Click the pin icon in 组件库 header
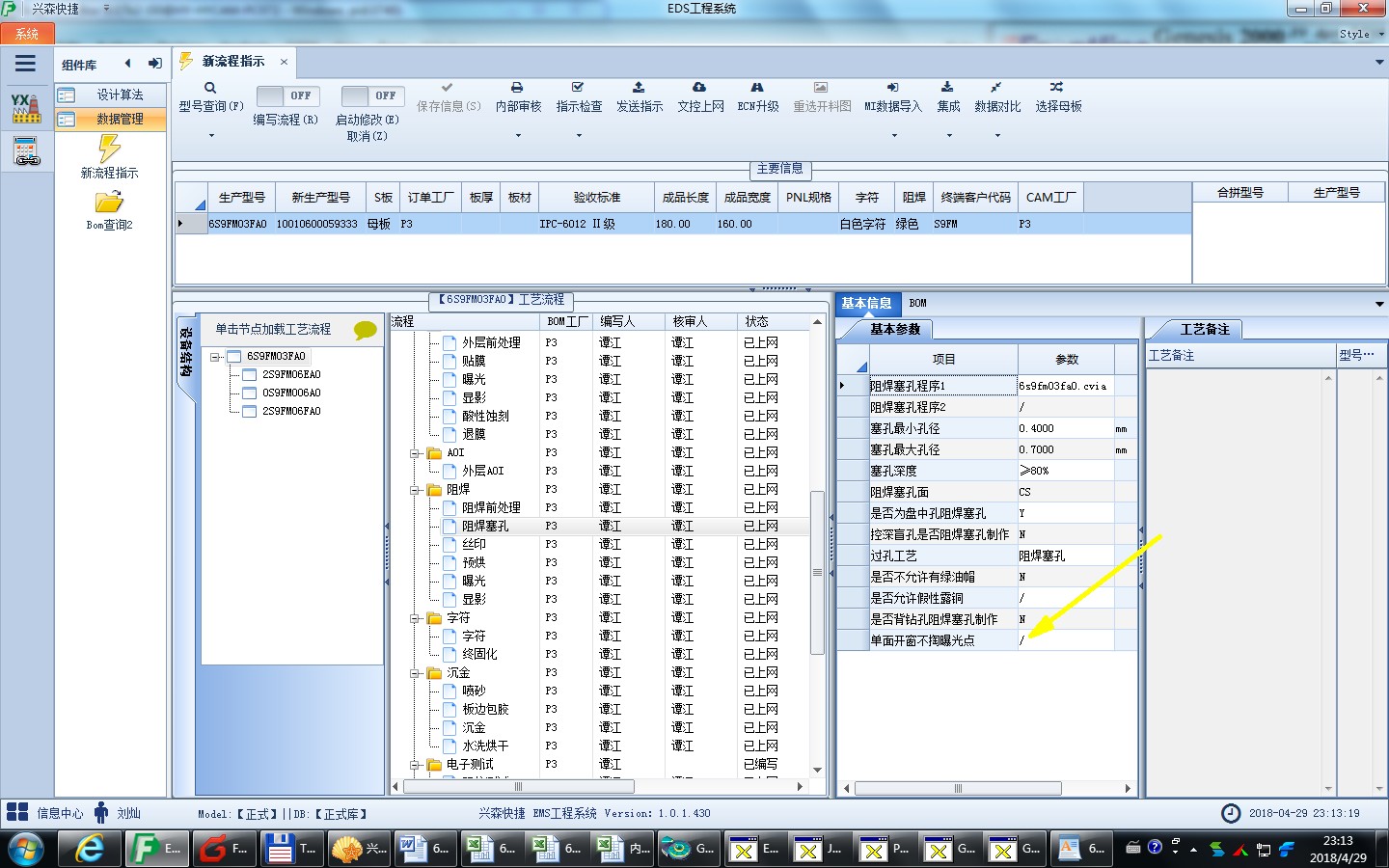The image size is (1389, 868). [x=154, y=64]
